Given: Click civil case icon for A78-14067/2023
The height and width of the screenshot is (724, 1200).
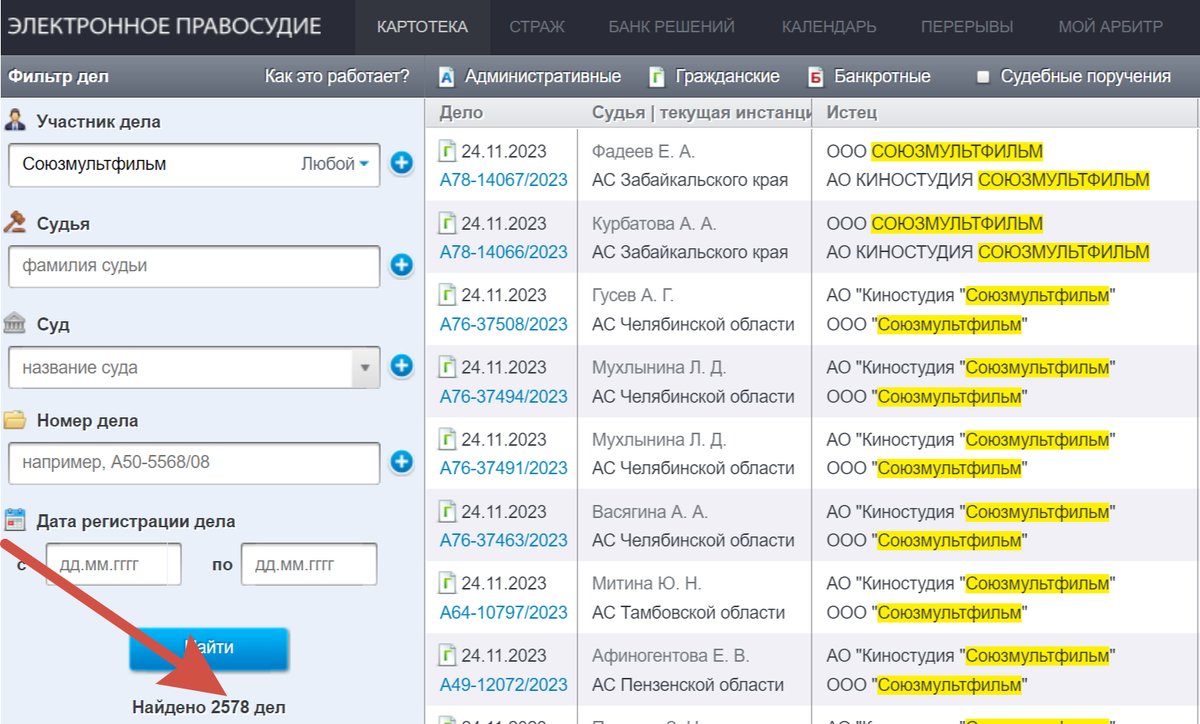Looking at the screenshot, I should pos(448,152).
